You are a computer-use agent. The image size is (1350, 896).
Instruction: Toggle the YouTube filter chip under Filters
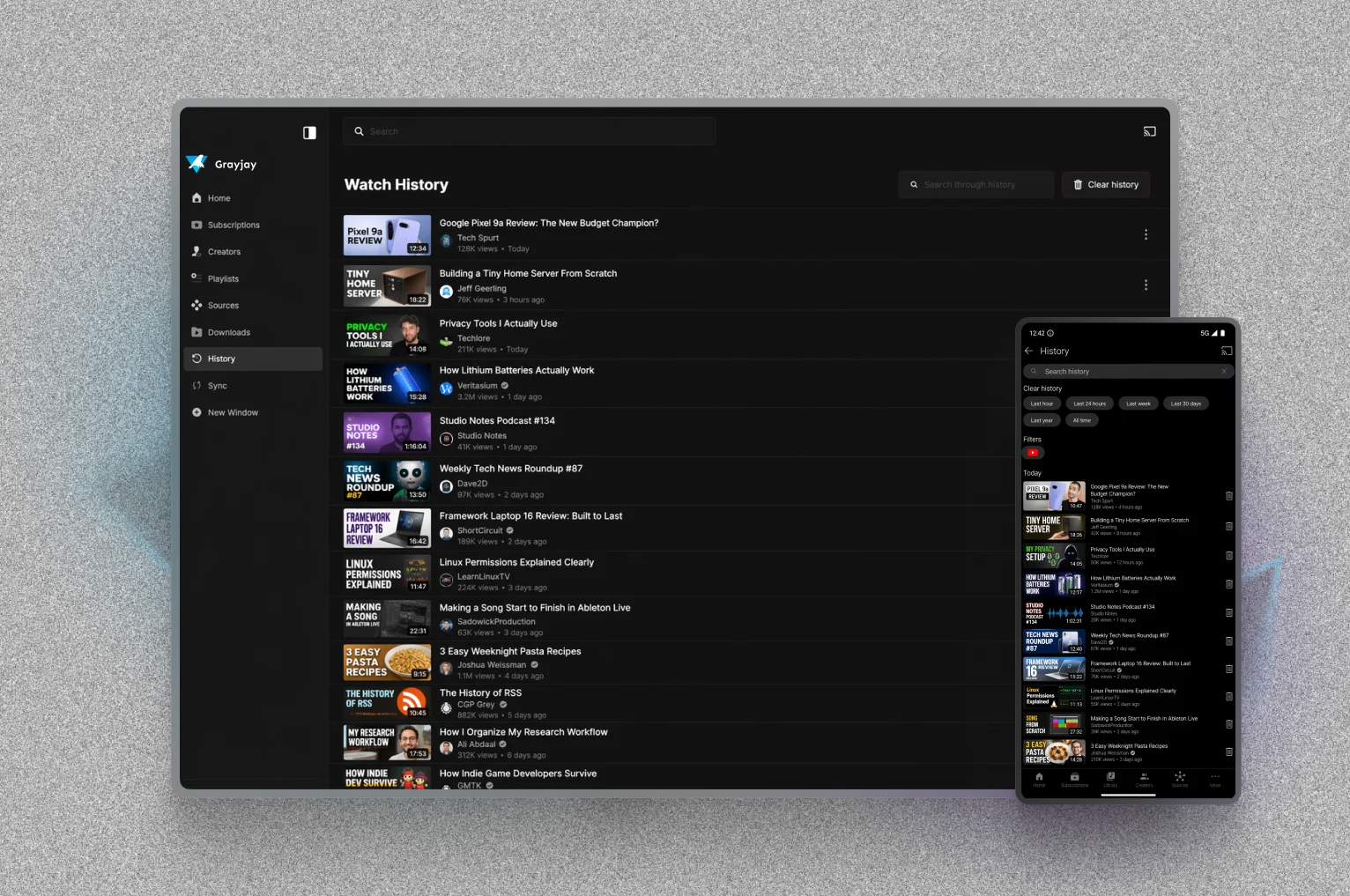coord(1033,453)
